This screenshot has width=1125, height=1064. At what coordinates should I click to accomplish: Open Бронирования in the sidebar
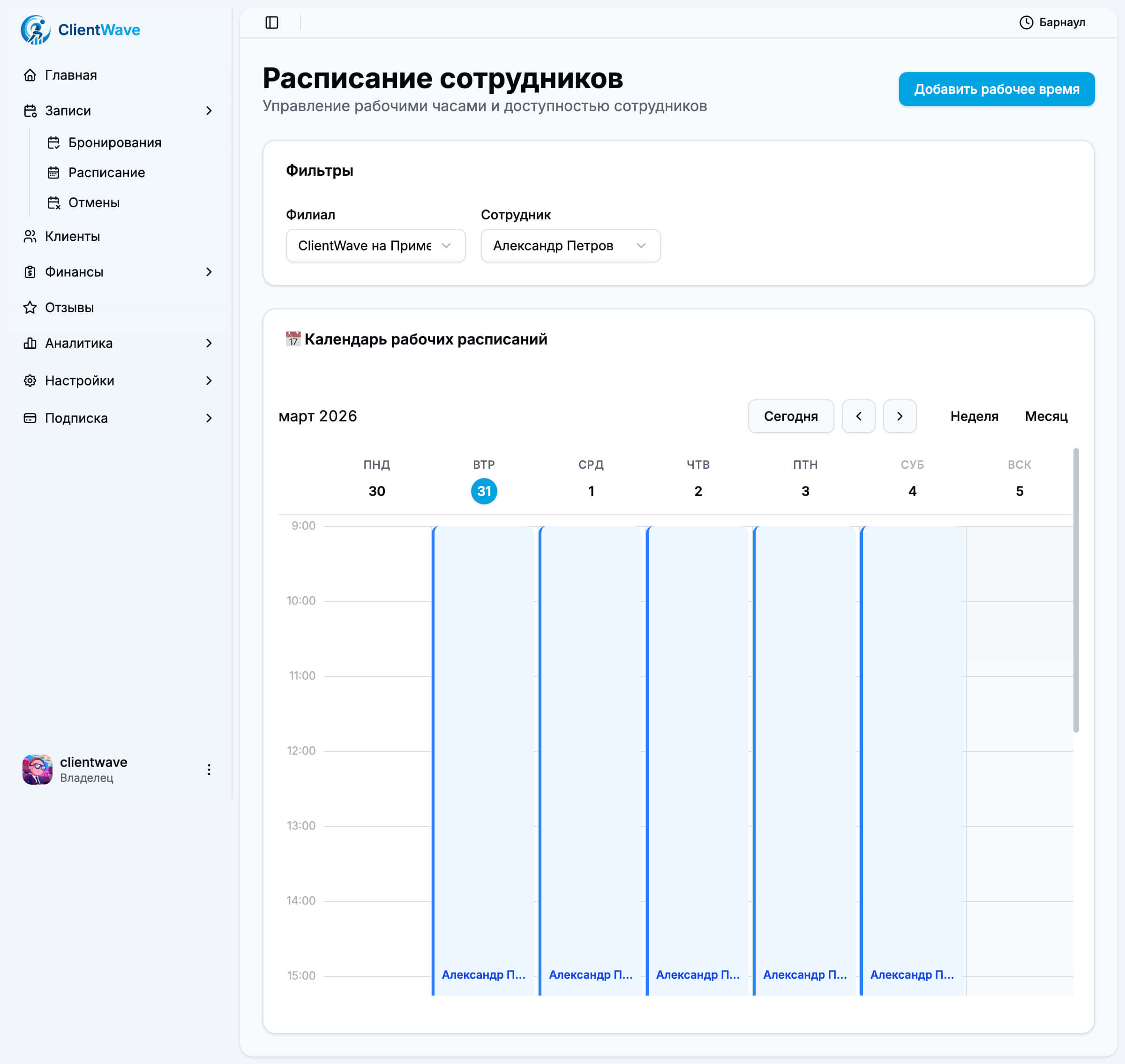pyautogui.click(x=114, y=142)
